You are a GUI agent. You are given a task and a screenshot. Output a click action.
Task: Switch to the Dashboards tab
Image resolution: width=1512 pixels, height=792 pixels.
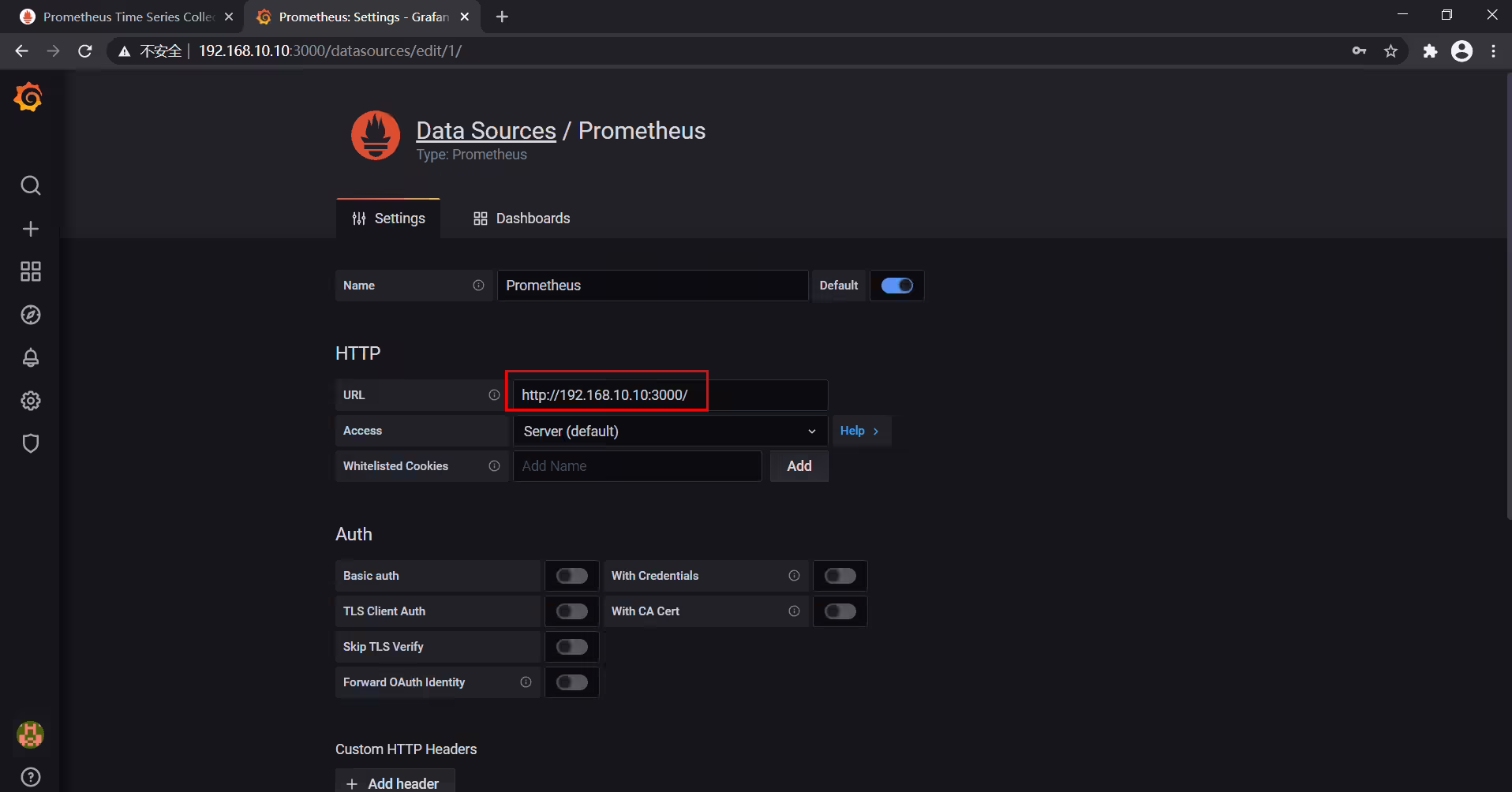tap(521, 219)
